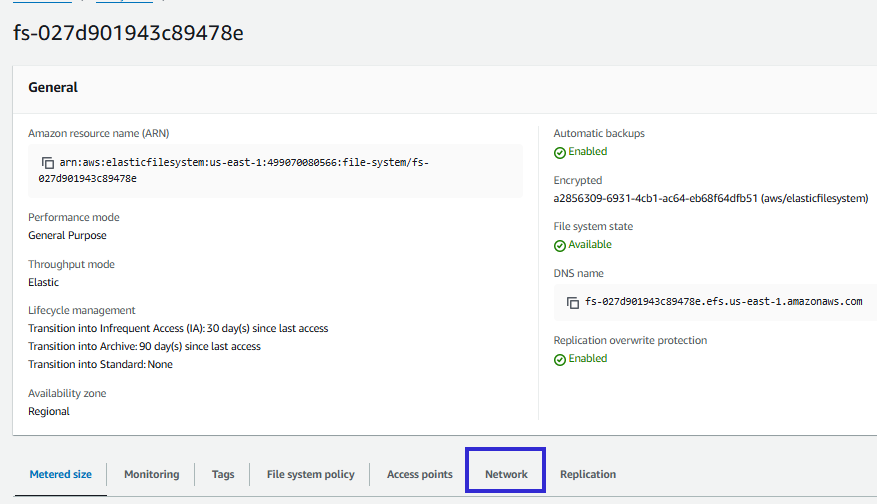Select the ARN text value
Viewport: 877px width, 504px height.
point(233,171)
